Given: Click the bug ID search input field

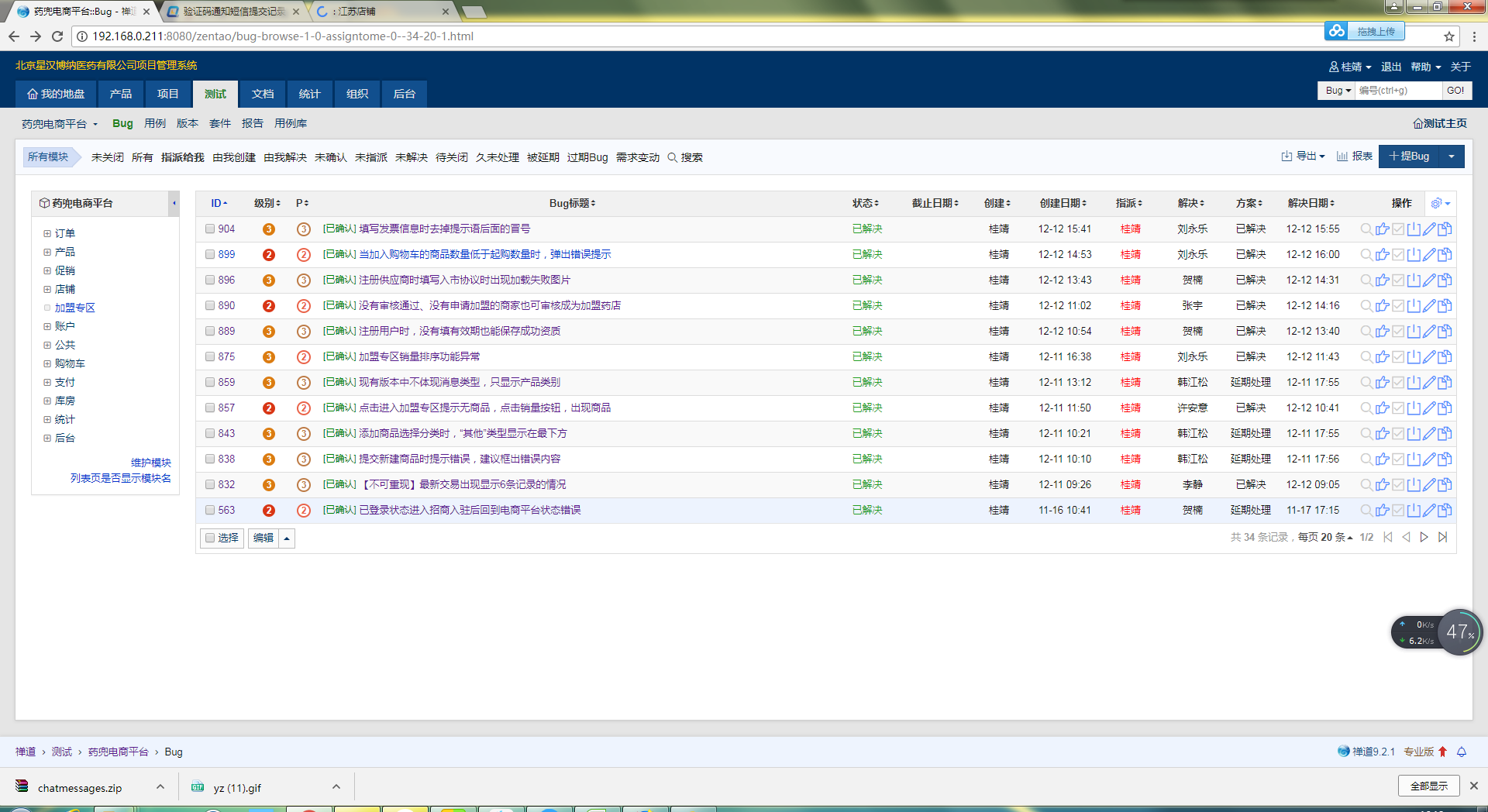Looking at the screenshot, I should point(1397,91).
